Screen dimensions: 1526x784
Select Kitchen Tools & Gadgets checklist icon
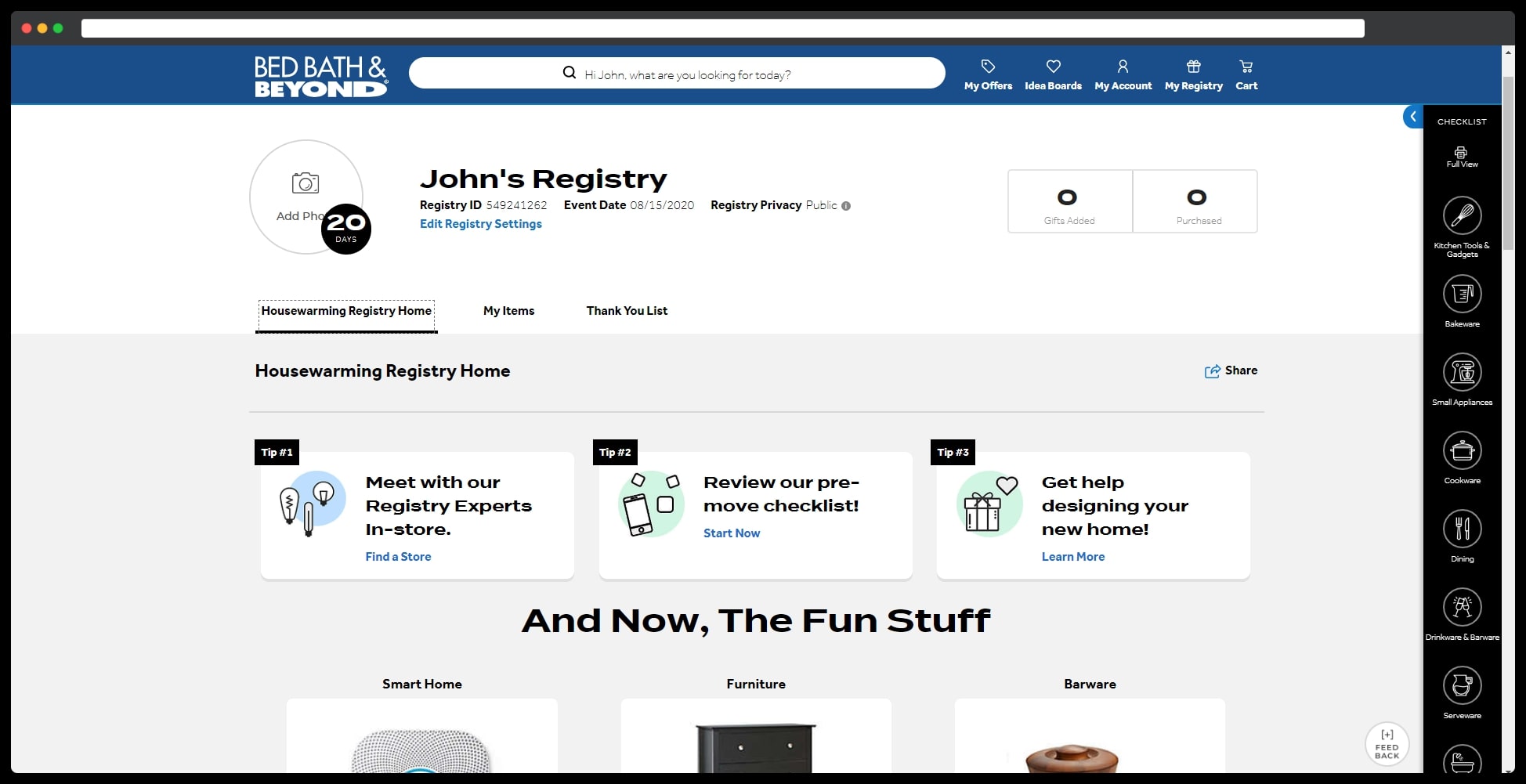(1462, 215)
